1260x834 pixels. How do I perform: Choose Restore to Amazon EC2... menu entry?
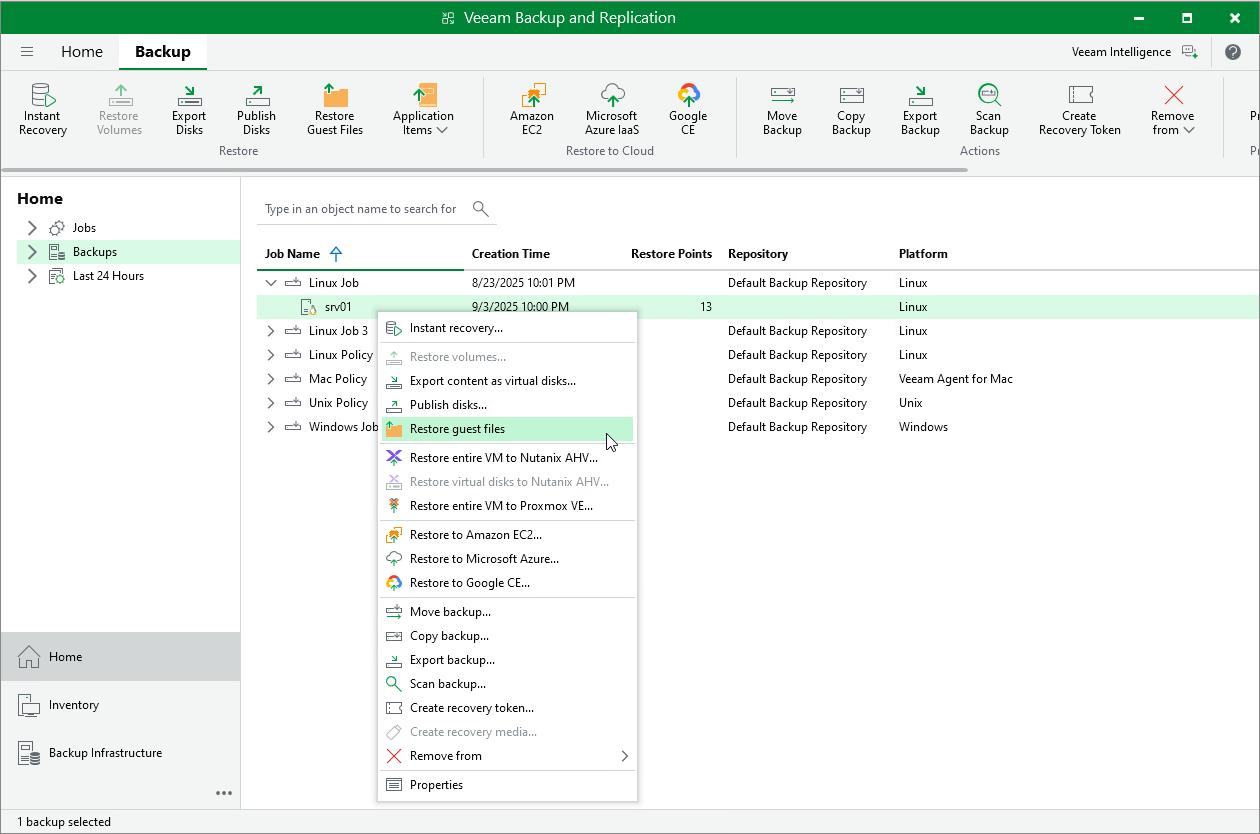tap(507, 535)
